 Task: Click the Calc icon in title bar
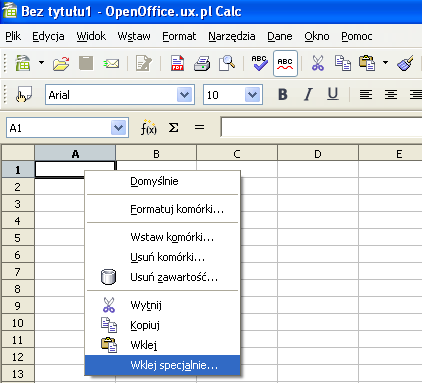coord(9,10)
